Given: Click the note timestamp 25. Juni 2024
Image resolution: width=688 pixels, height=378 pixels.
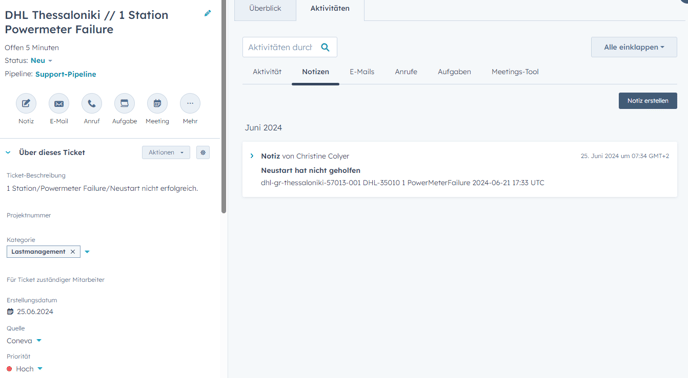Looking at the screenshot, I should click(x=625, y=156).
